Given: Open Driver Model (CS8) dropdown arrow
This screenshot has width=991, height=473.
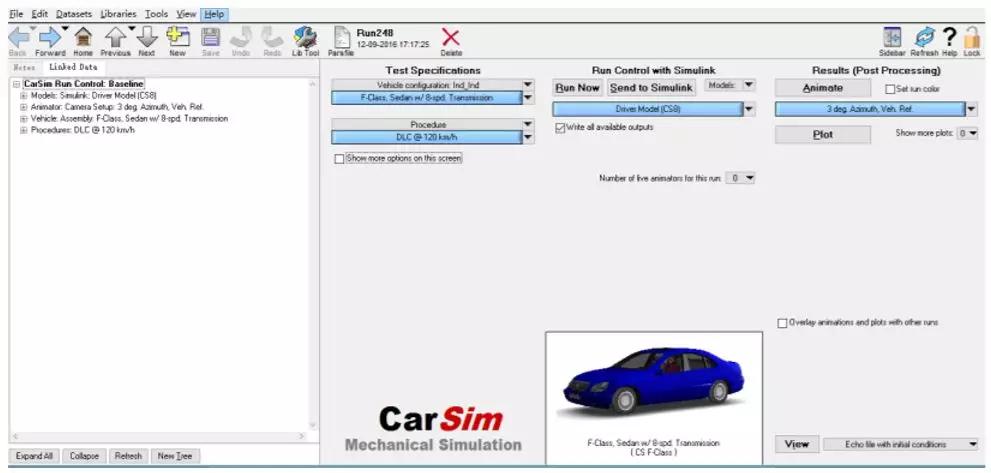Looking at the screenshot, I should 750,109.
